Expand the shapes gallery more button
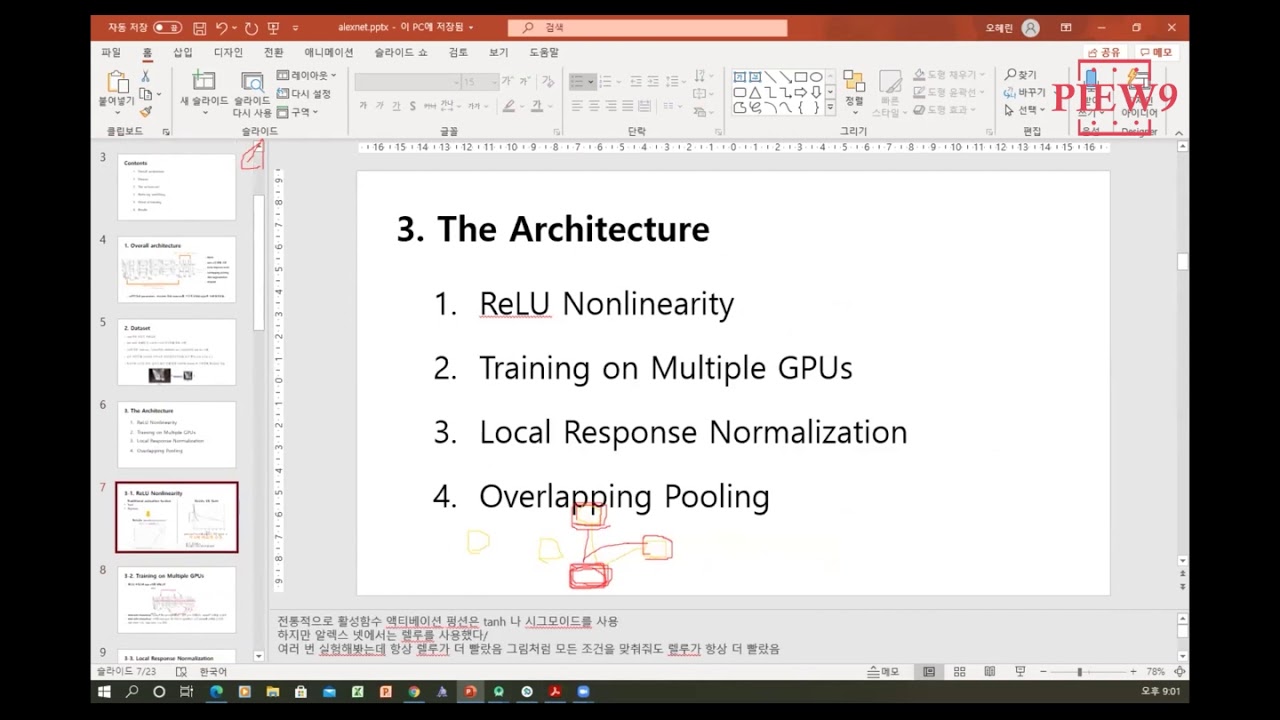The height and width of the screenshot is (720, 1280). click(831, 108)
